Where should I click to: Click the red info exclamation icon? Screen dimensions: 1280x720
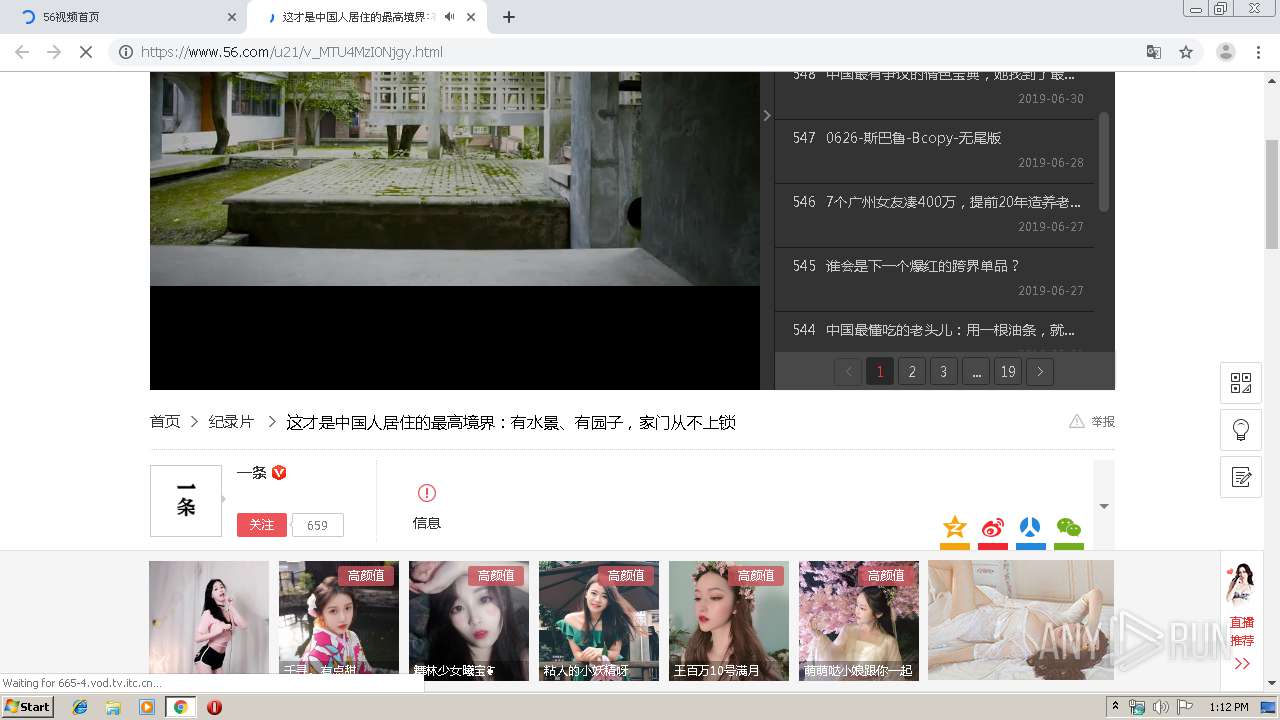click(427, 493)
